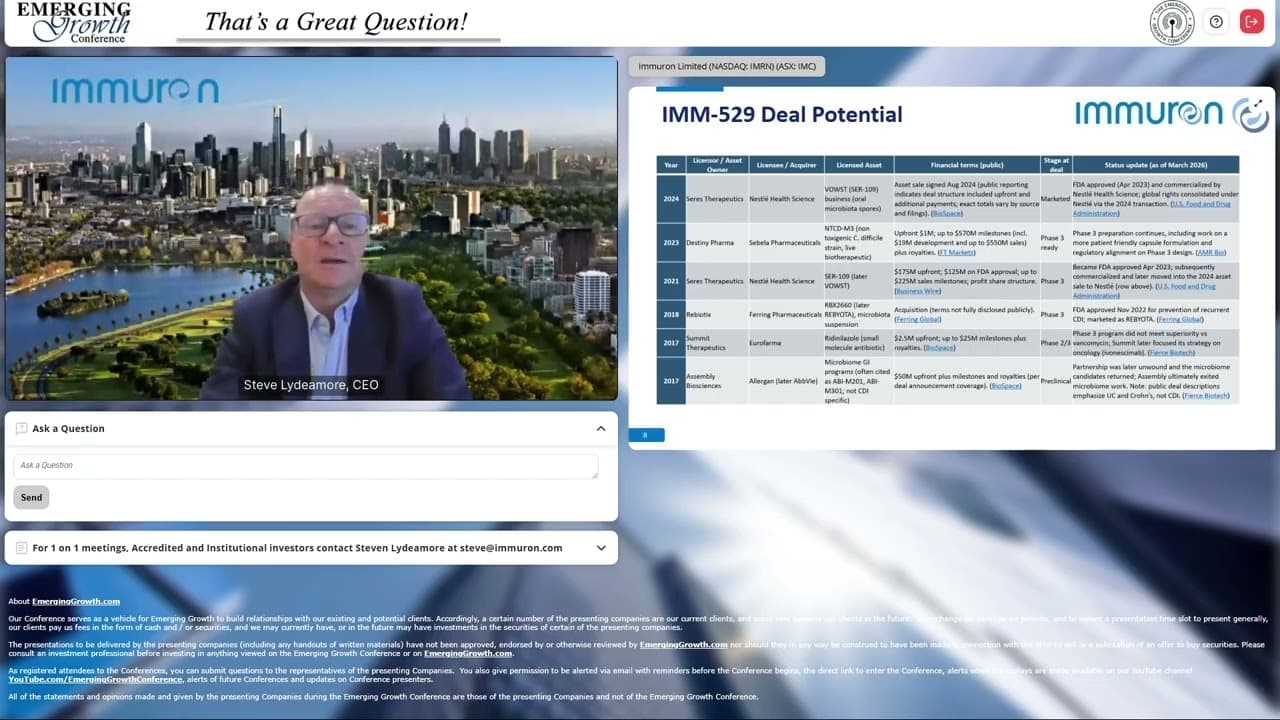
Task: Click the Emerging Growth Conference logo
Action: (x=73, y=22)
